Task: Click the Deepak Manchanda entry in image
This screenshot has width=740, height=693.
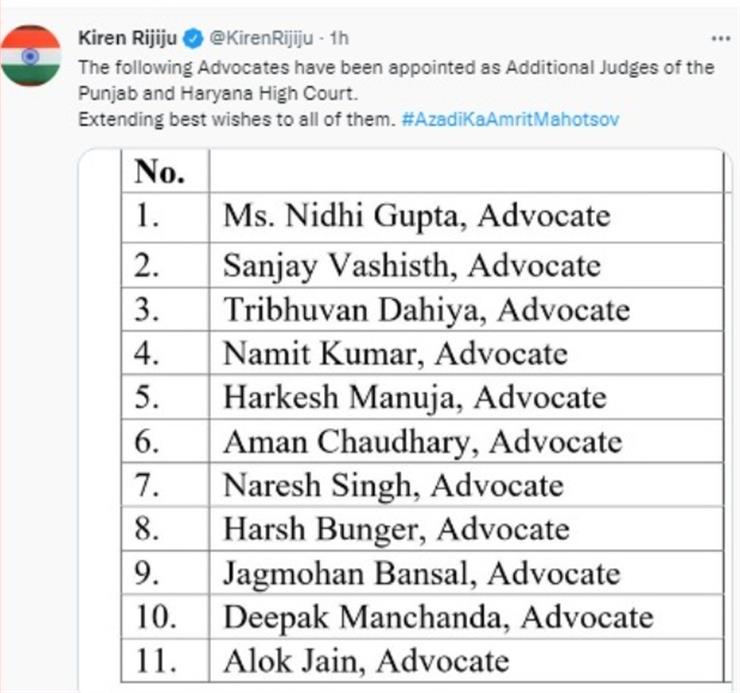Action: click(x=438, y=617)
